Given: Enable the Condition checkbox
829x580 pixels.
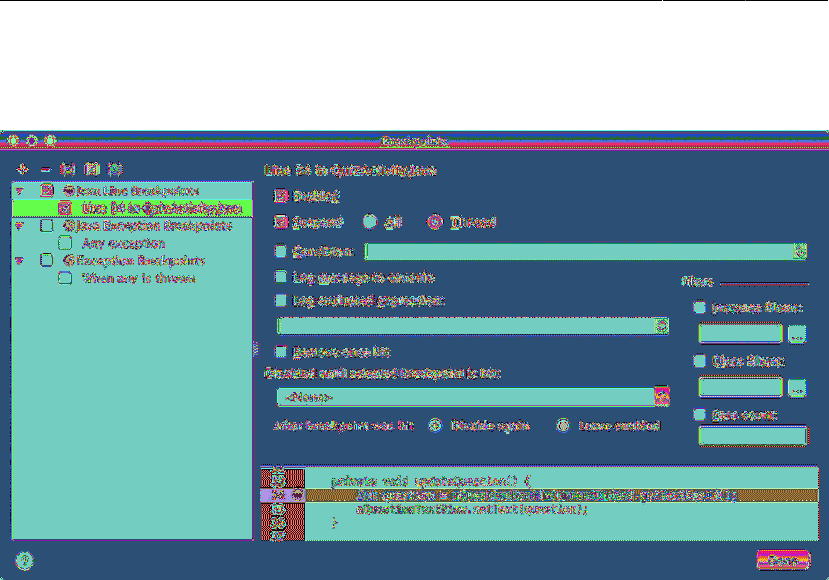Looking at the screenshot, I should tap(281, 251).
